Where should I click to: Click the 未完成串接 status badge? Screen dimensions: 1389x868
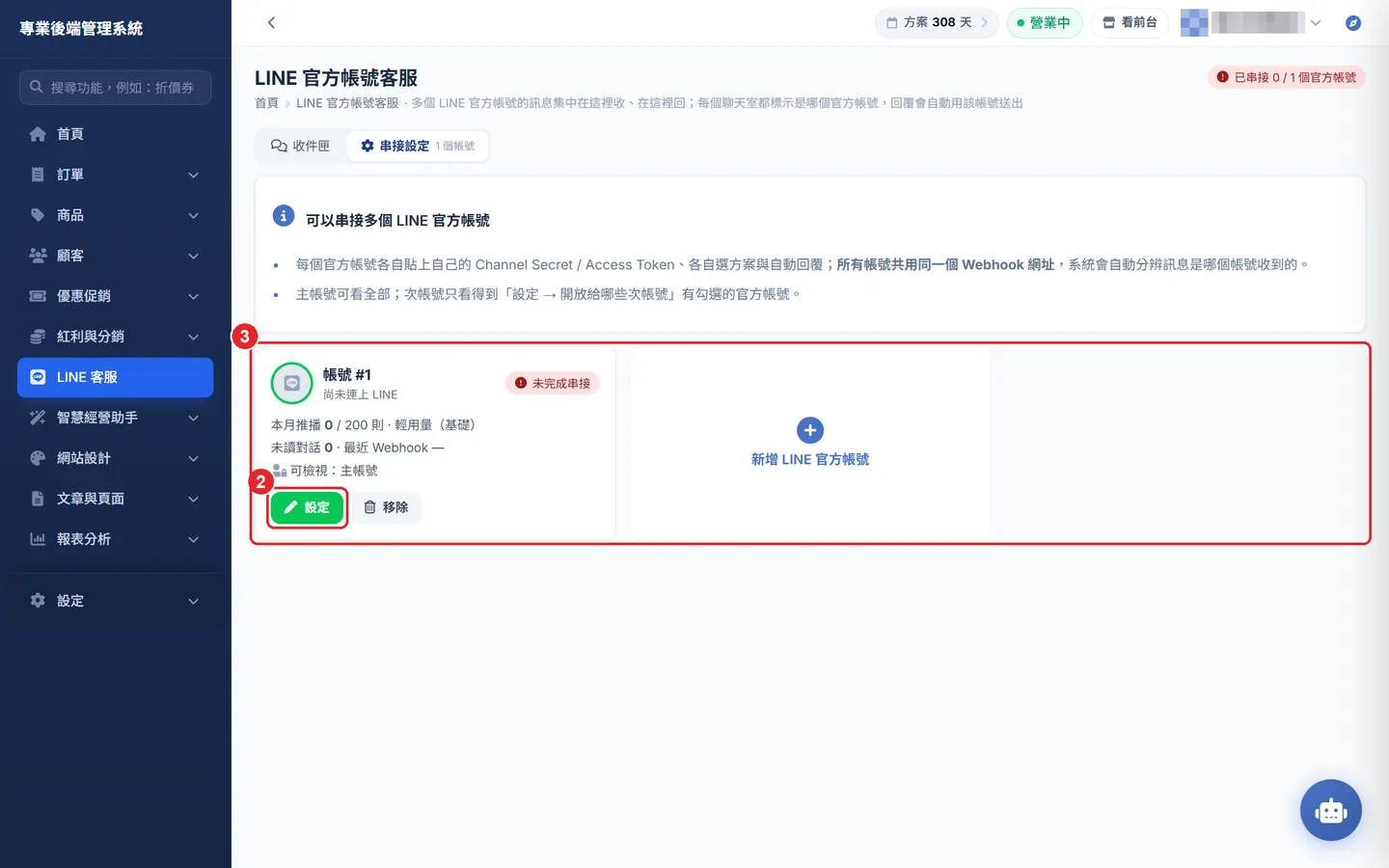coord(553,383)
